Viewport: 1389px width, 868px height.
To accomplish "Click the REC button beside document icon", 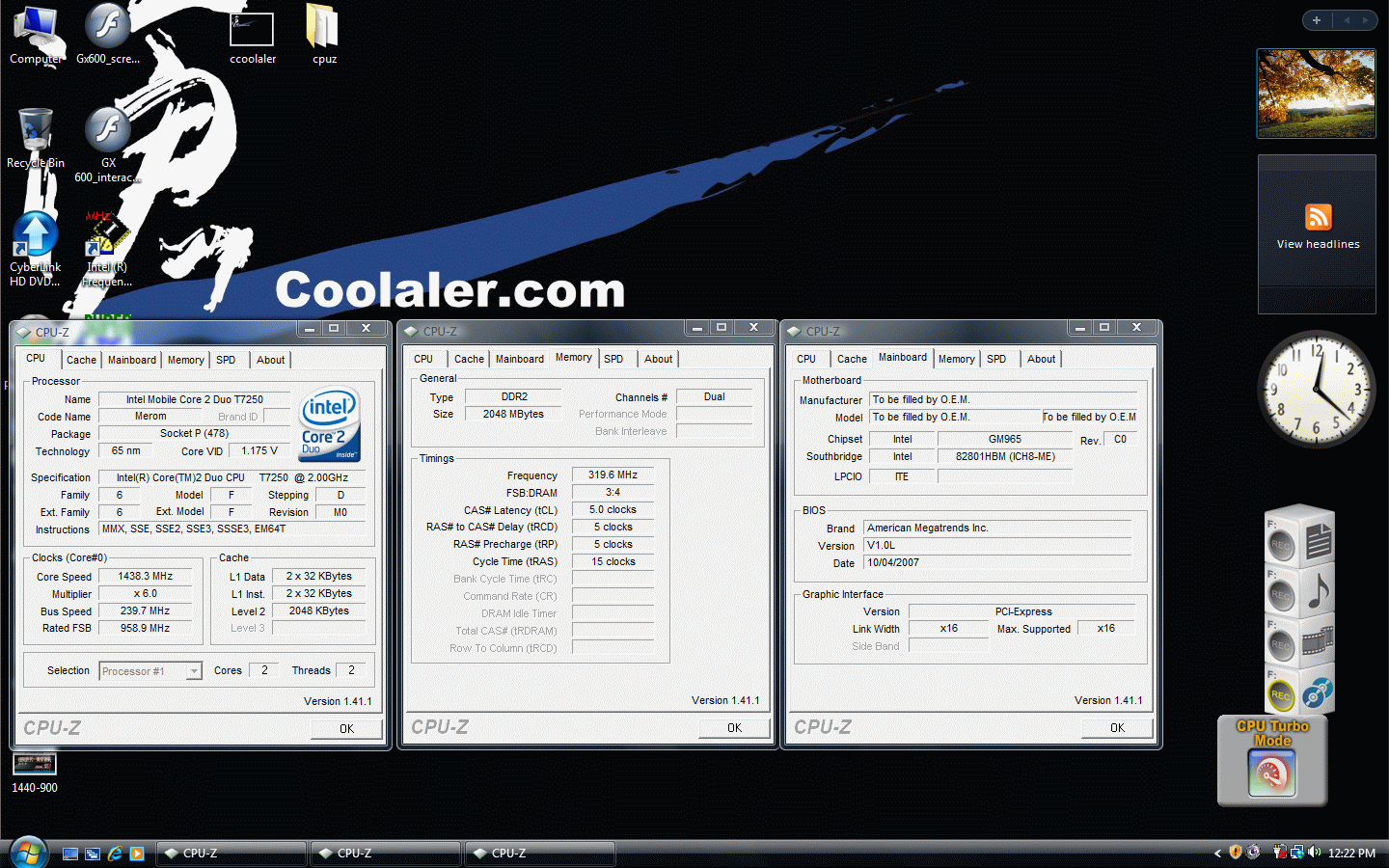I will (1281, 544).
